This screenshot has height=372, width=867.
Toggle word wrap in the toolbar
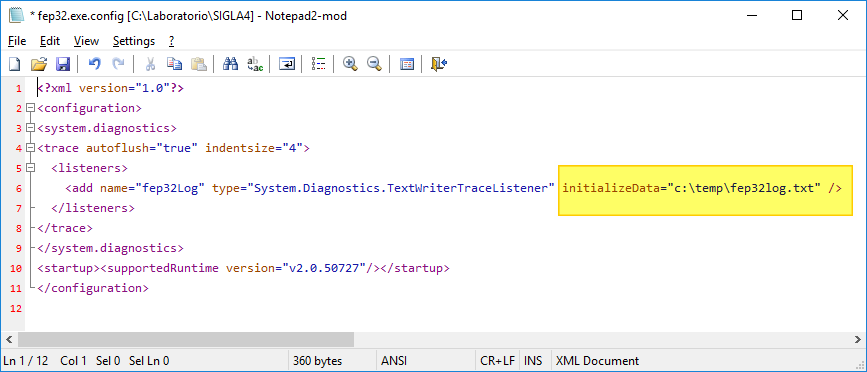pyautogui.click(x=286, y=64)
